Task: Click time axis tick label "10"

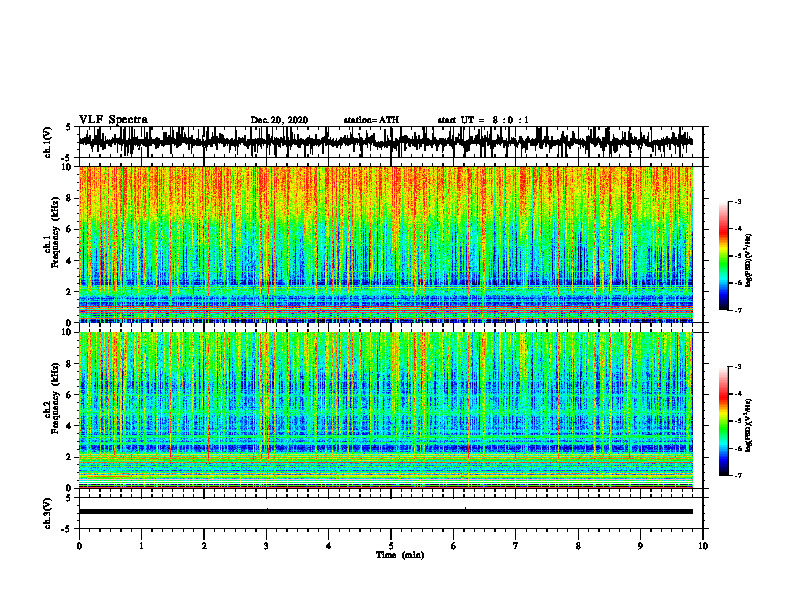Action: tap(703, 546)
